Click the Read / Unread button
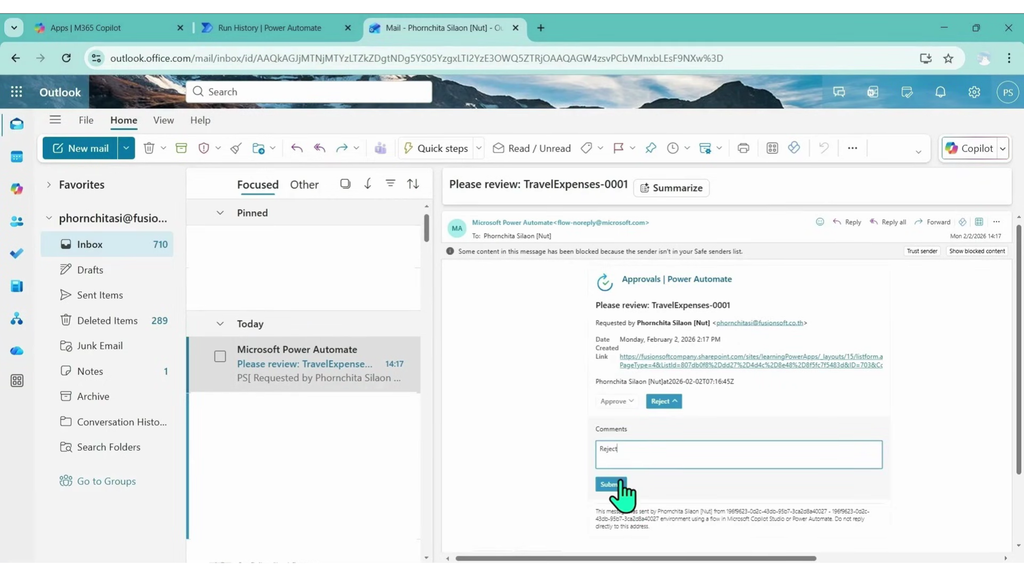 tap(532, 148)
